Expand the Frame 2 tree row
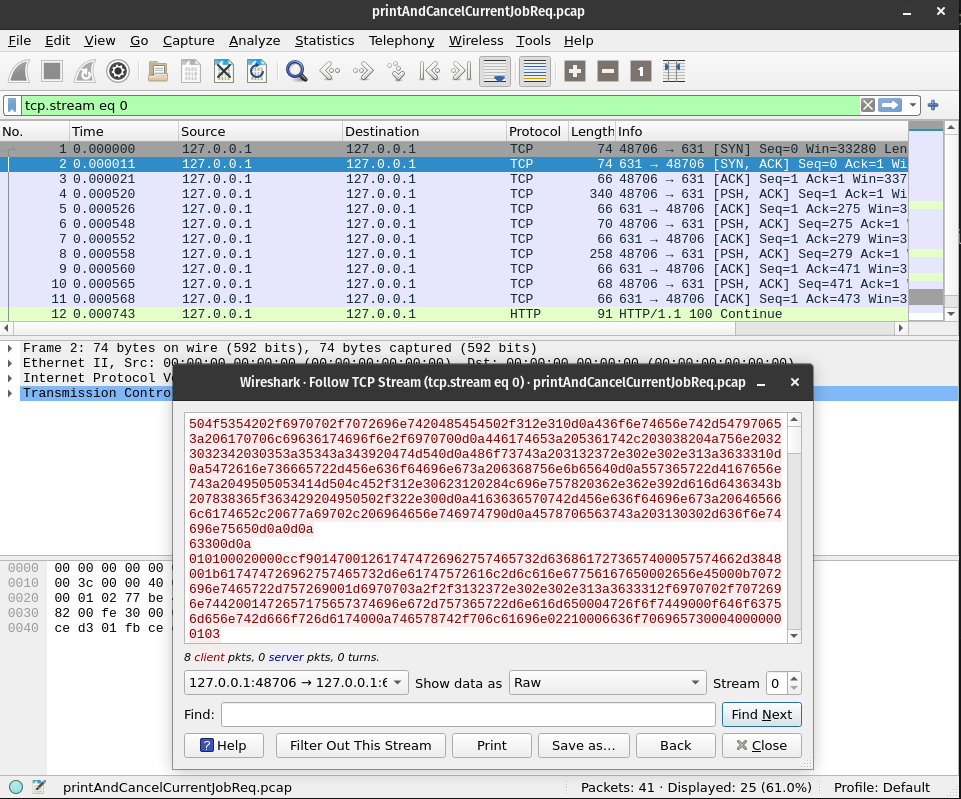Image resolution: width=961 pixels, height=799 pixels. coord(10,348)
